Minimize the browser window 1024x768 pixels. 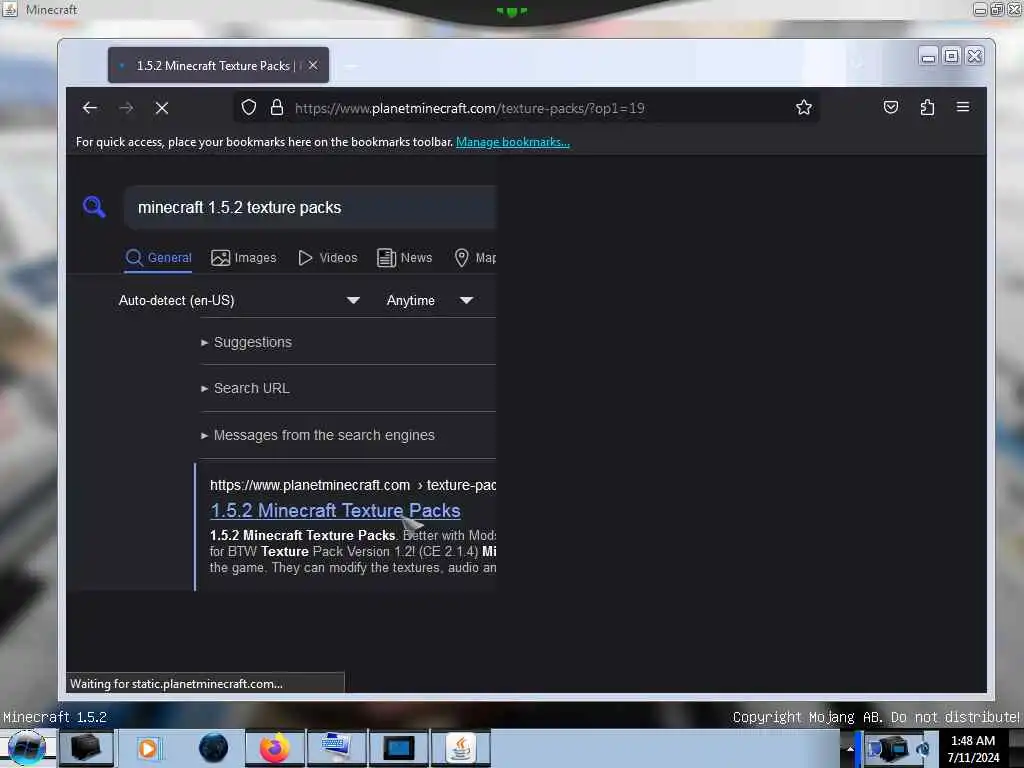[928, 57]
